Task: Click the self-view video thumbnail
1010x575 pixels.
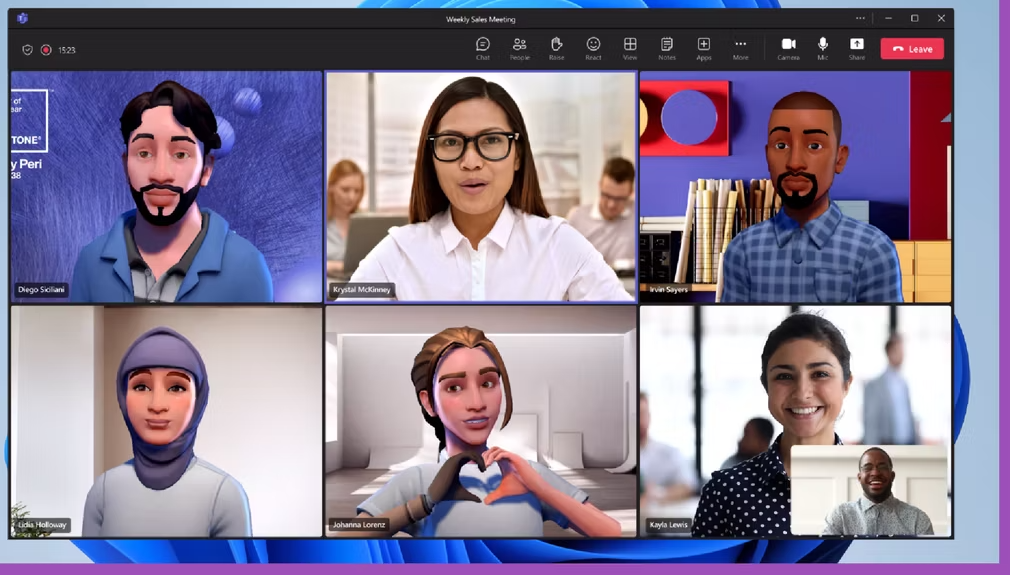Action: 869,490
